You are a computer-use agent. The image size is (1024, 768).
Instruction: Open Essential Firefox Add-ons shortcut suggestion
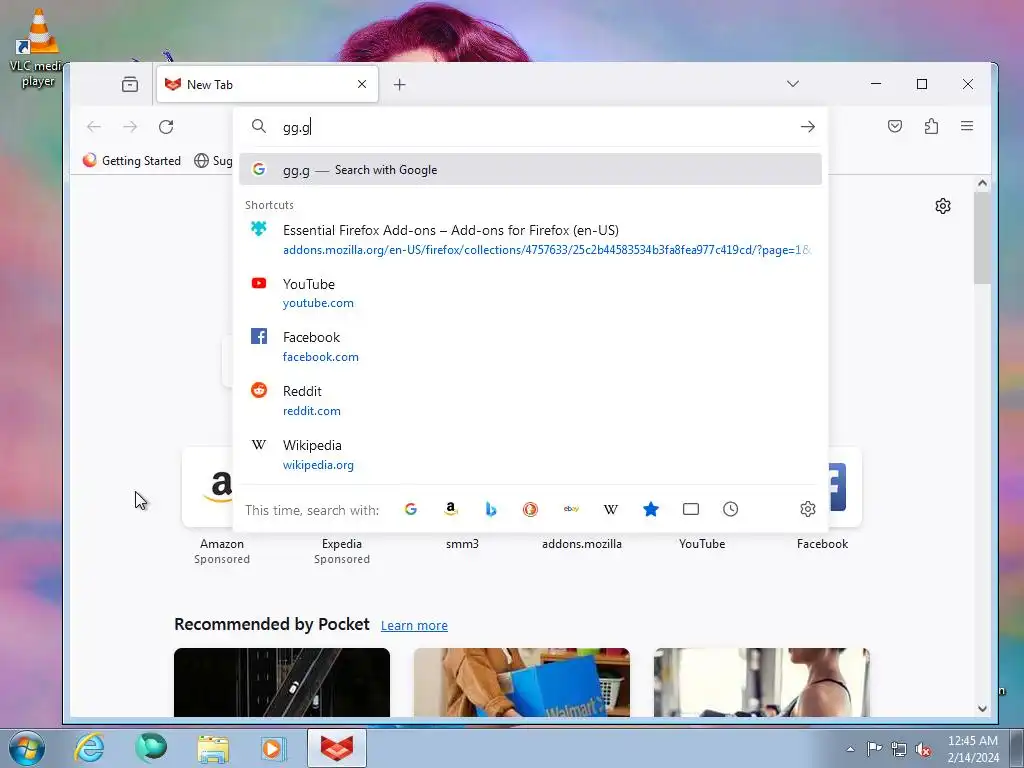click(x=530, y=240)
